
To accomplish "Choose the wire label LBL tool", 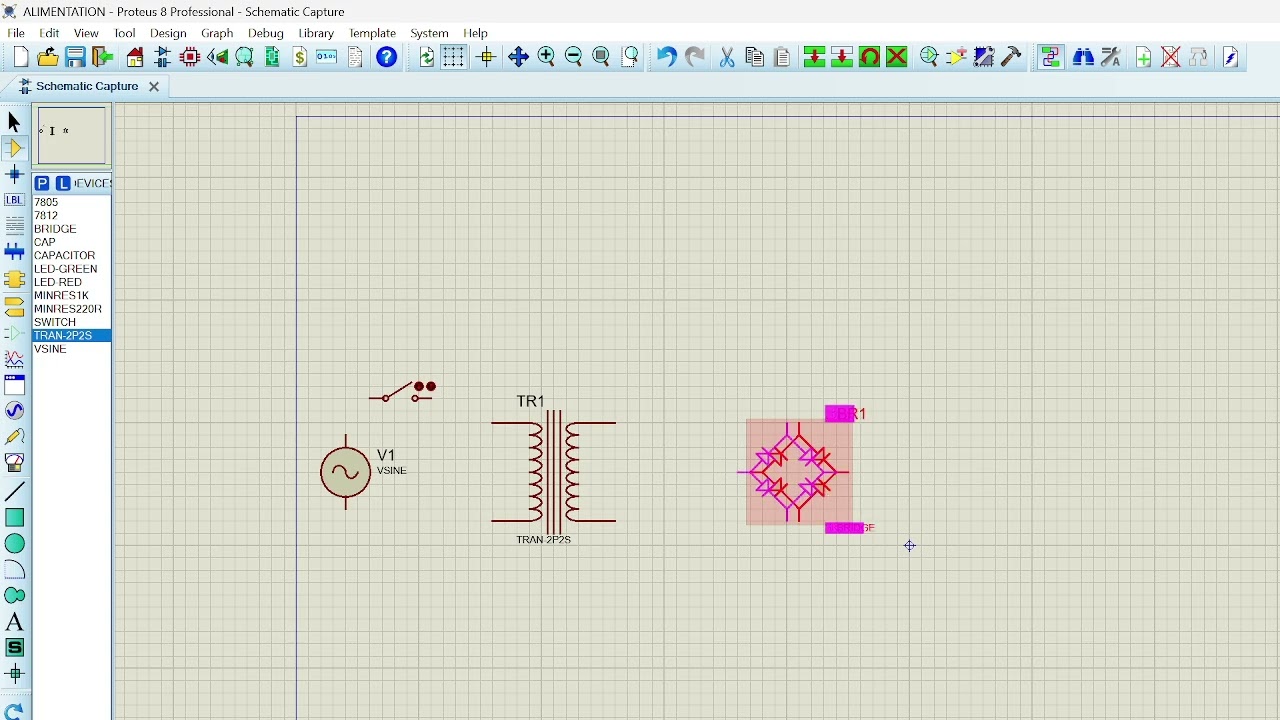I will point(14,200).
